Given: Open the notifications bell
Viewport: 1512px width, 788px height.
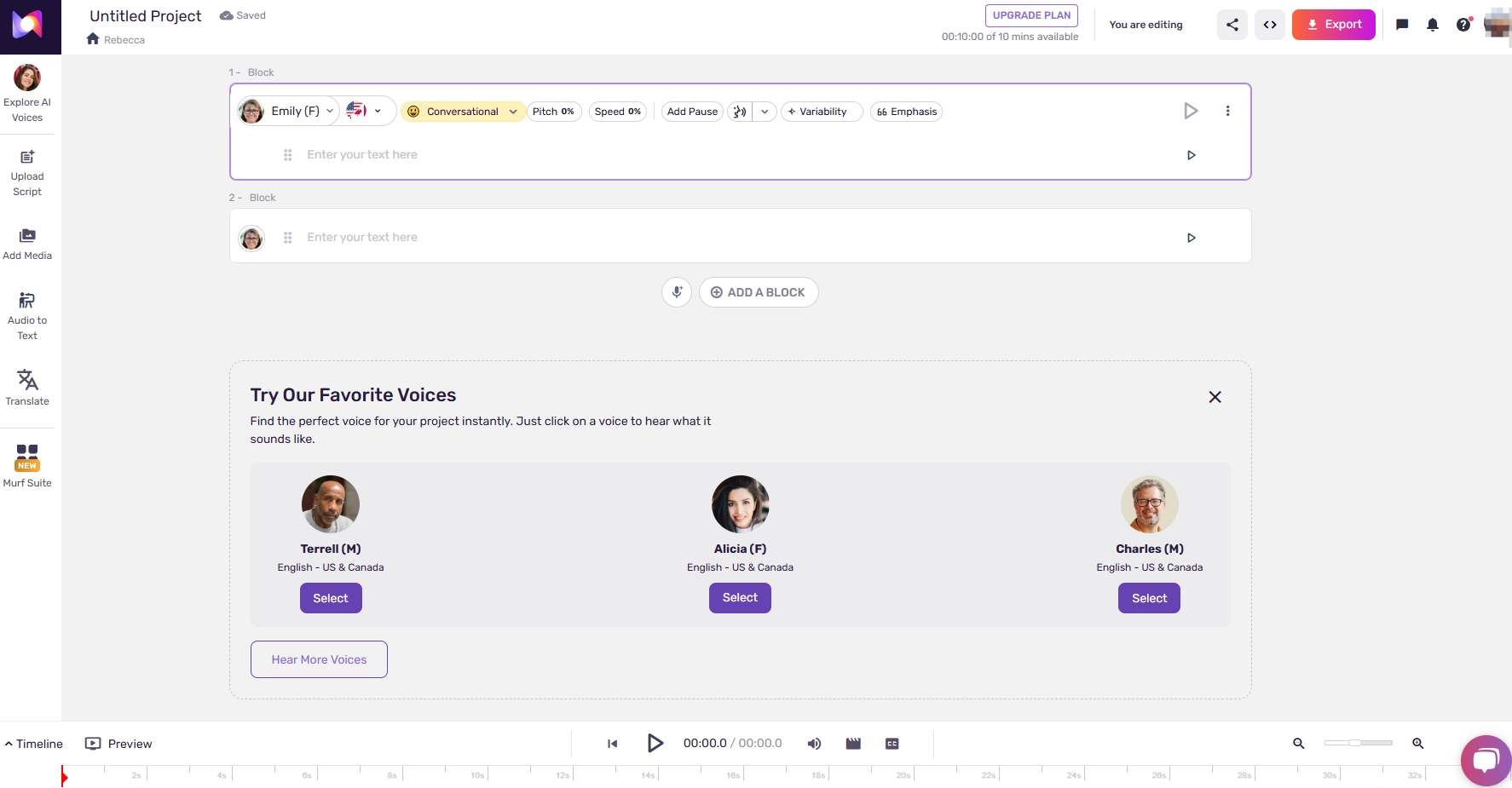Looking at the screenshot, I should point(1432,25).
